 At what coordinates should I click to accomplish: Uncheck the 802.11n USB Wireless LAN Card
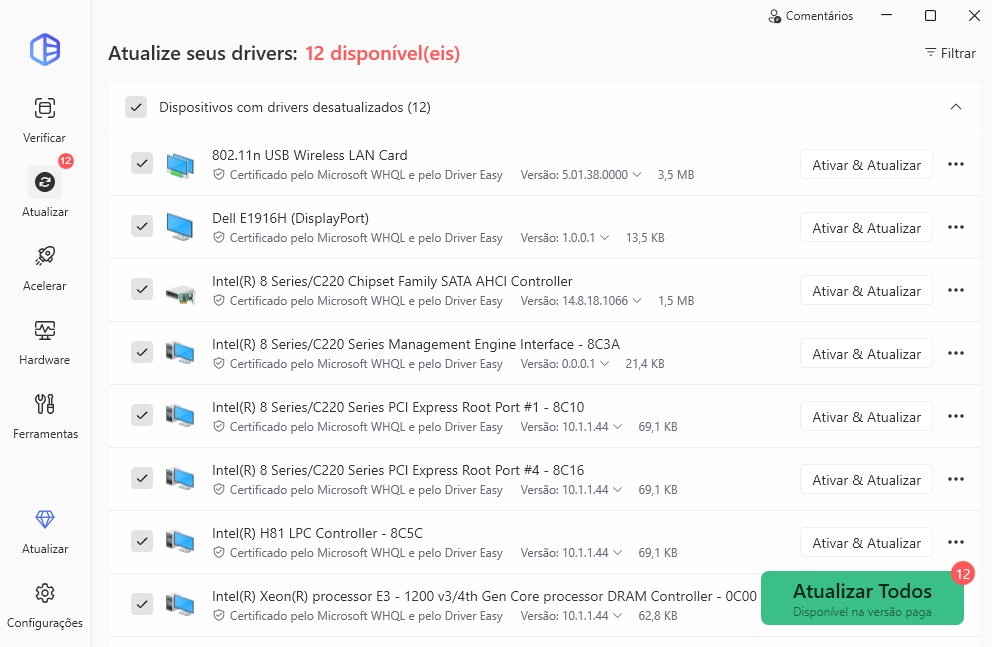point(141,164)
